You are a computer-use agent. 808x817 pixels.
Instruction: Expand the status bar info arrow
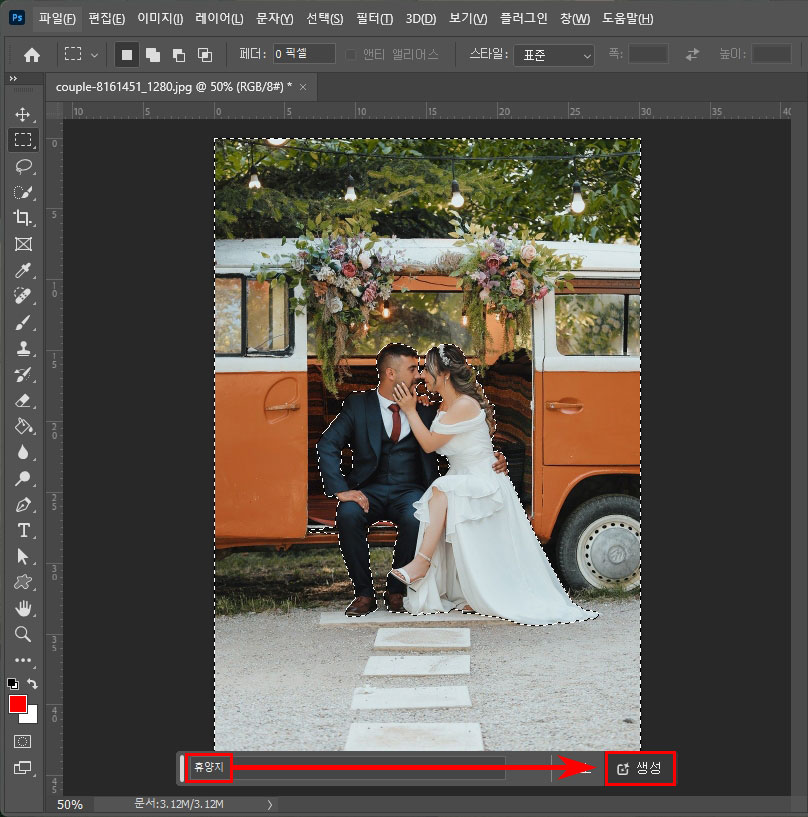(x=270, y=805)
